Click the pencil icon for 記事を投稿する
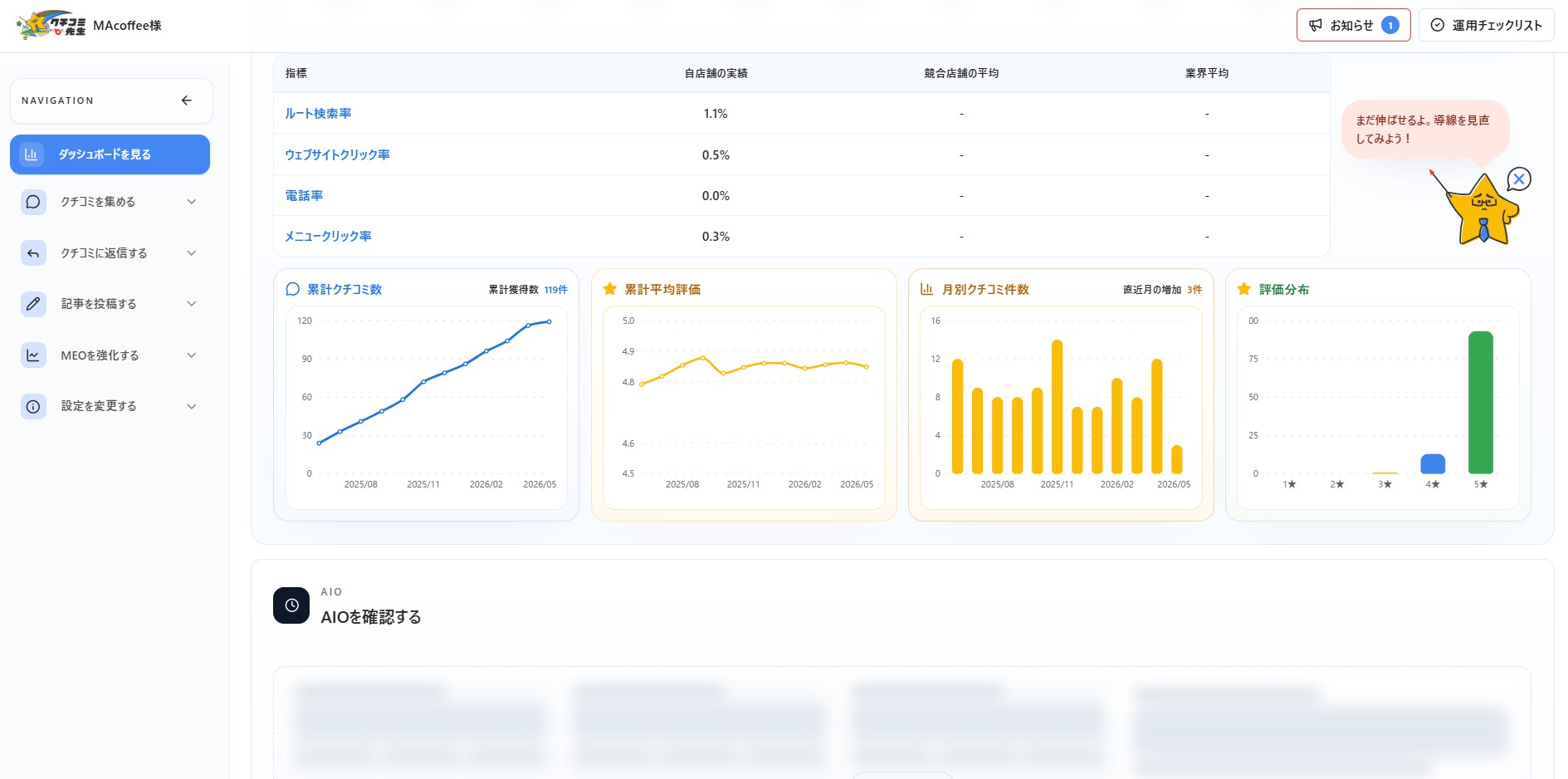The width and height of the screenshot is (1568, 779). click(x=33, y=304)
